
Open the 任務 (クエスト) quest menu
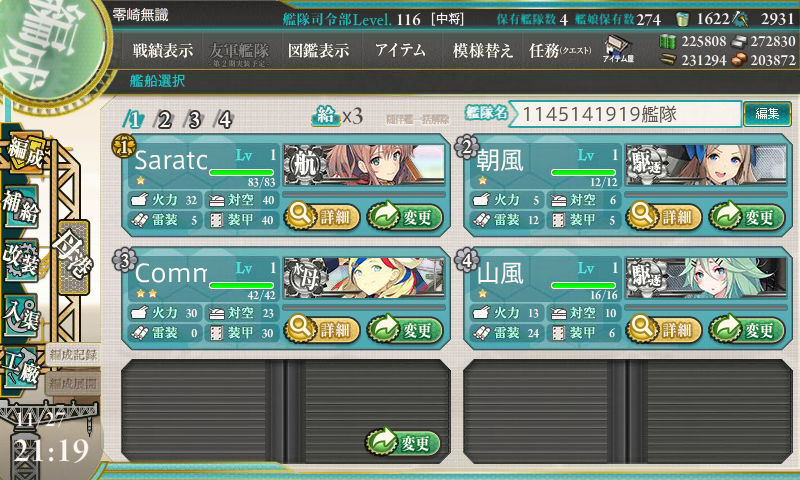click(x=560, y=50)
